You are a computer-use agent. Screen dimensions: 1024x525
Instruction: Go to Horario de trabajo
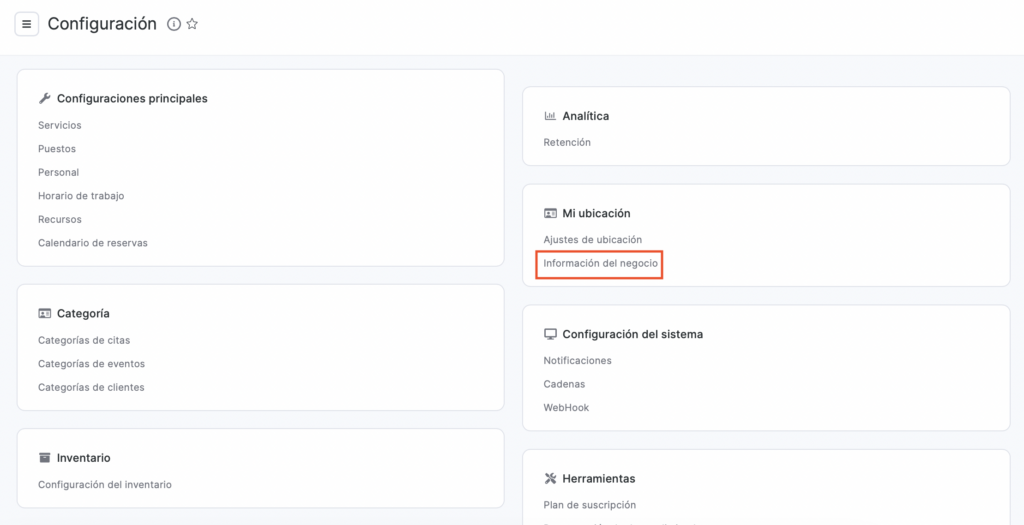coord(81,196)
